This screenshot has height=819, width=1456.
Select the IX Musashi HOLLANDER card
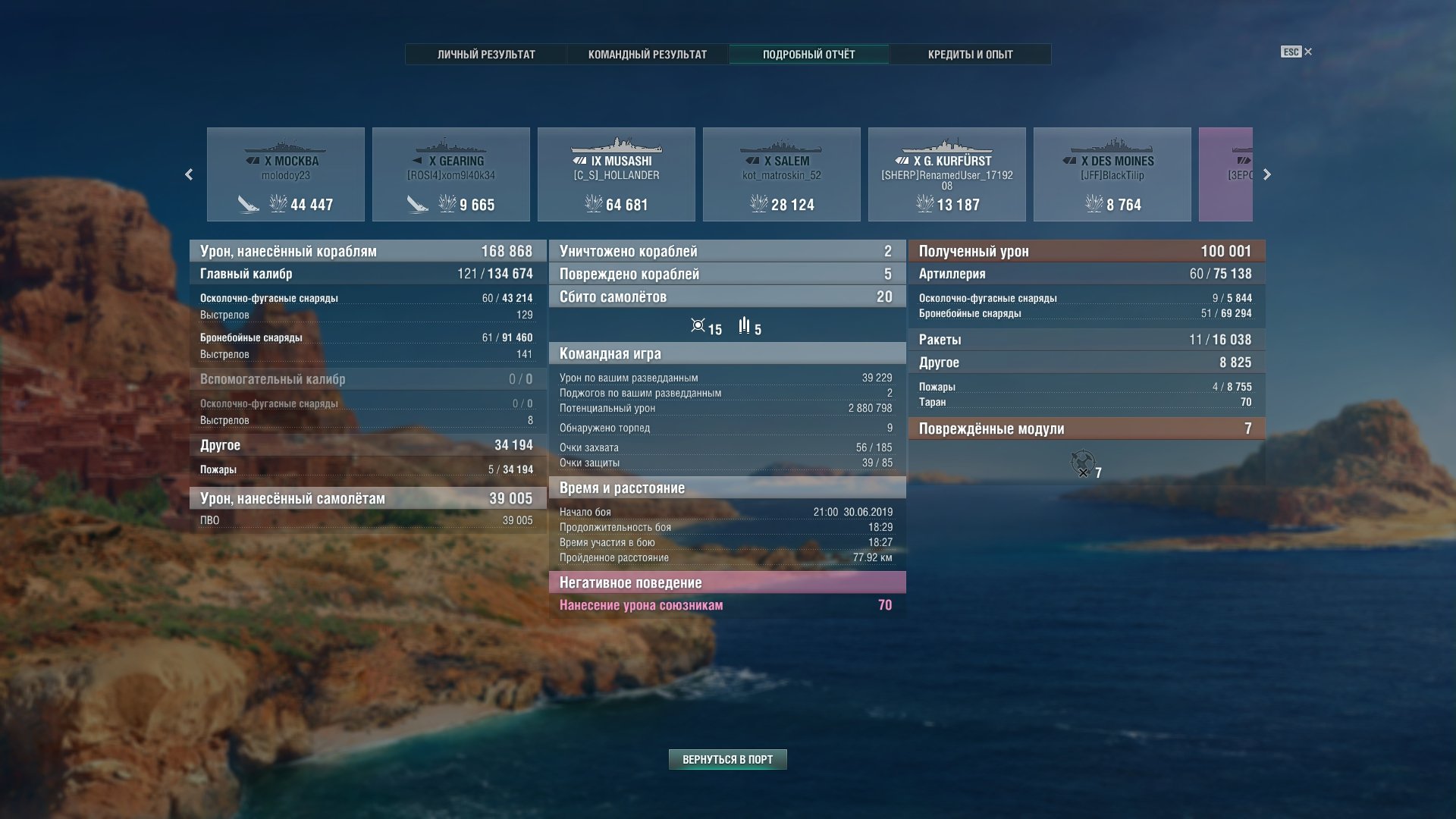[617, 174]
